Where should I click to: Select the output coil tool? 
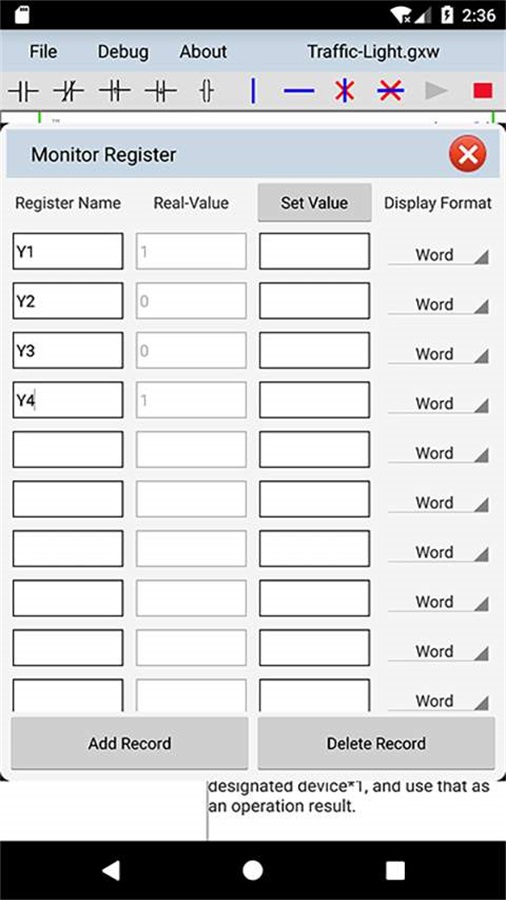207,91
